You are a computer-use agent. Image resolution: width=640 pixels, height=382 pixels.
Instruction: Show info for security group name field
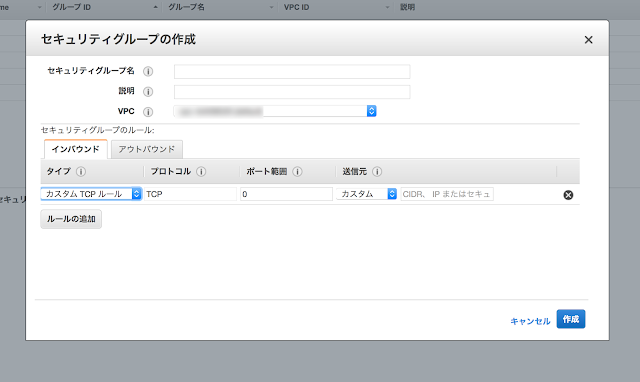click(x=148, y=71)
